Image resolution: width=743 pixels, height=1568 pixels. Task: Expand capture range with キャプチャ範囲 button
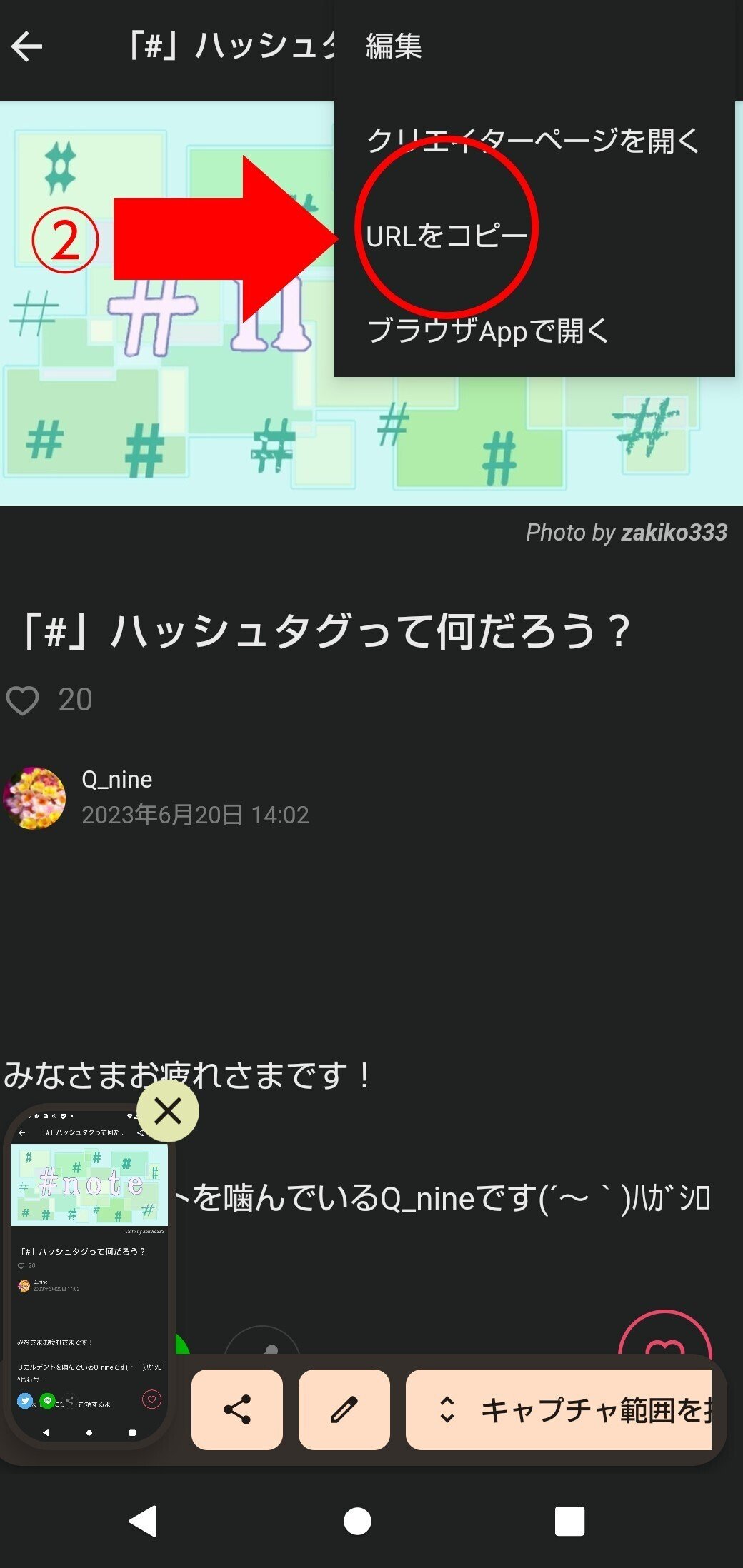(x=559, y=1409)
